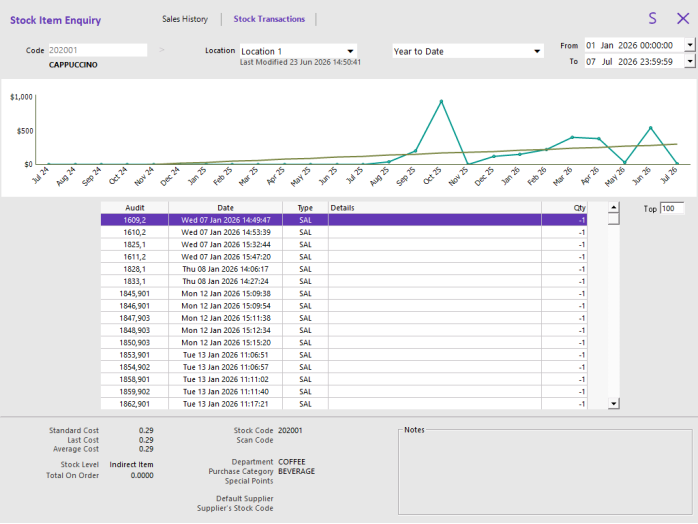Select transaction row 1845,901
Screen dimensions: 698x524
[x=344, y=293]
